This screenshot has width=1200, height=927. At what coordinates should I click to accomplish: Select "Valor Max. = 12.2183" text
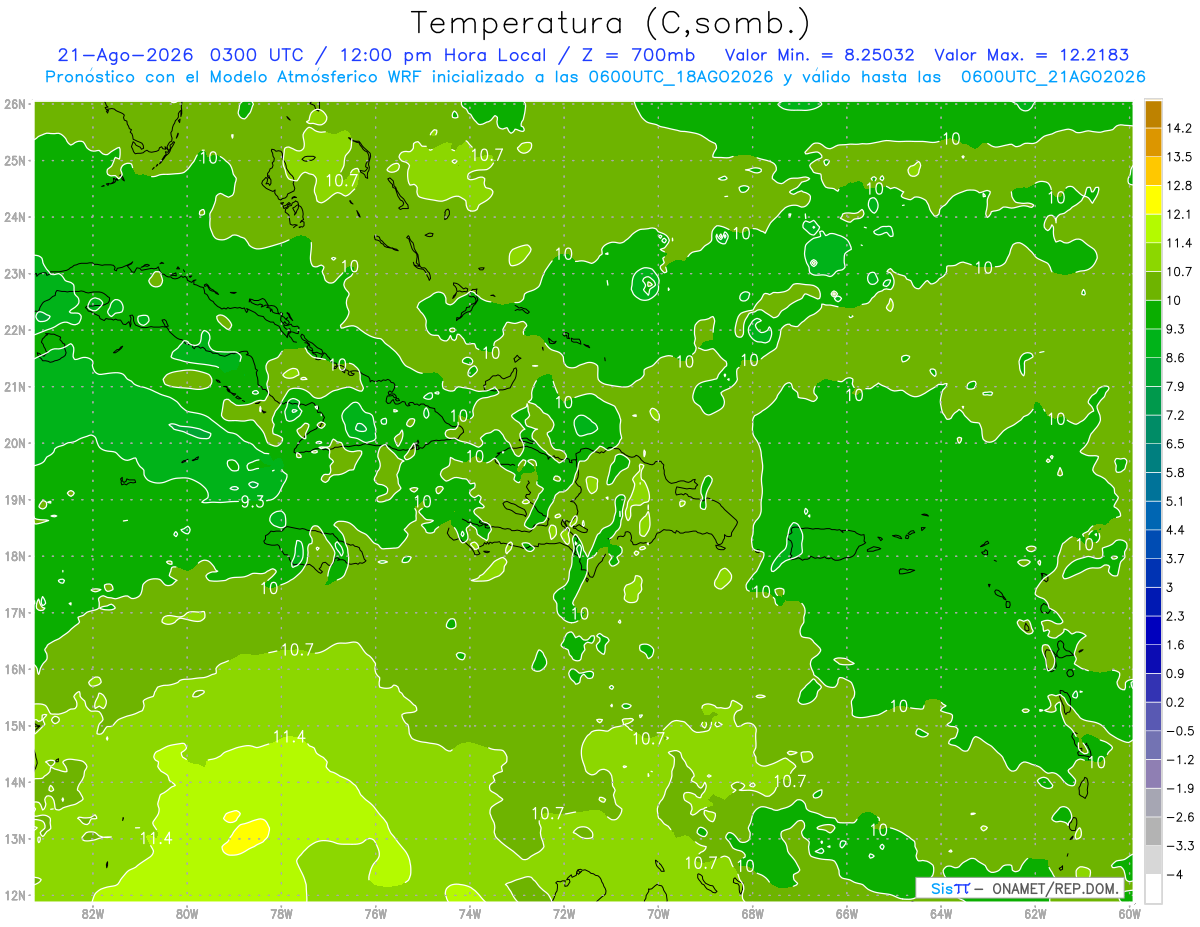(1032, 54)
